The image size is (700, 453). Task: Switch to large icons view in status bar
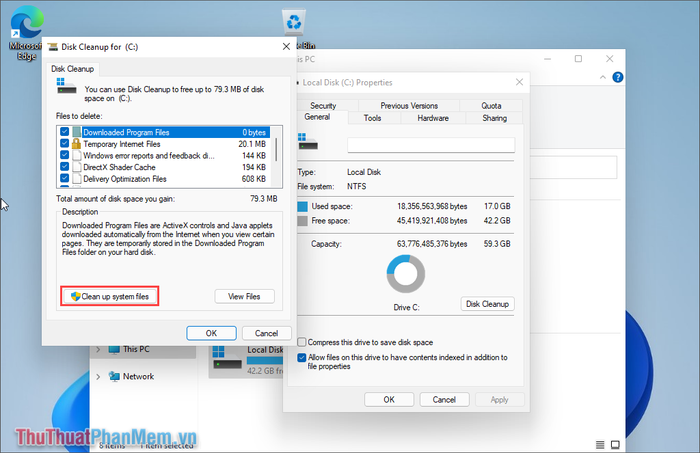615,445
